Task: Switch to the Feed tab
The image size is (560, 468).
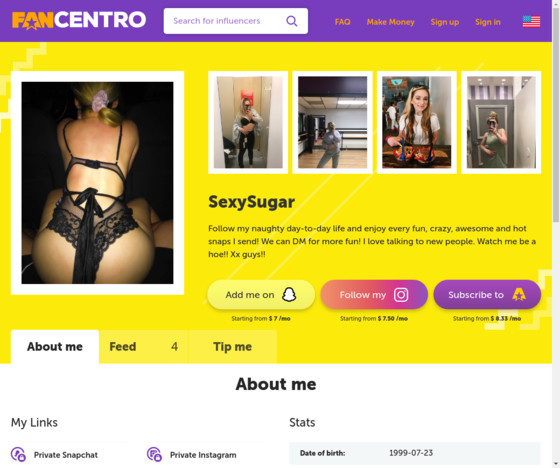Action: click(144, 347)
